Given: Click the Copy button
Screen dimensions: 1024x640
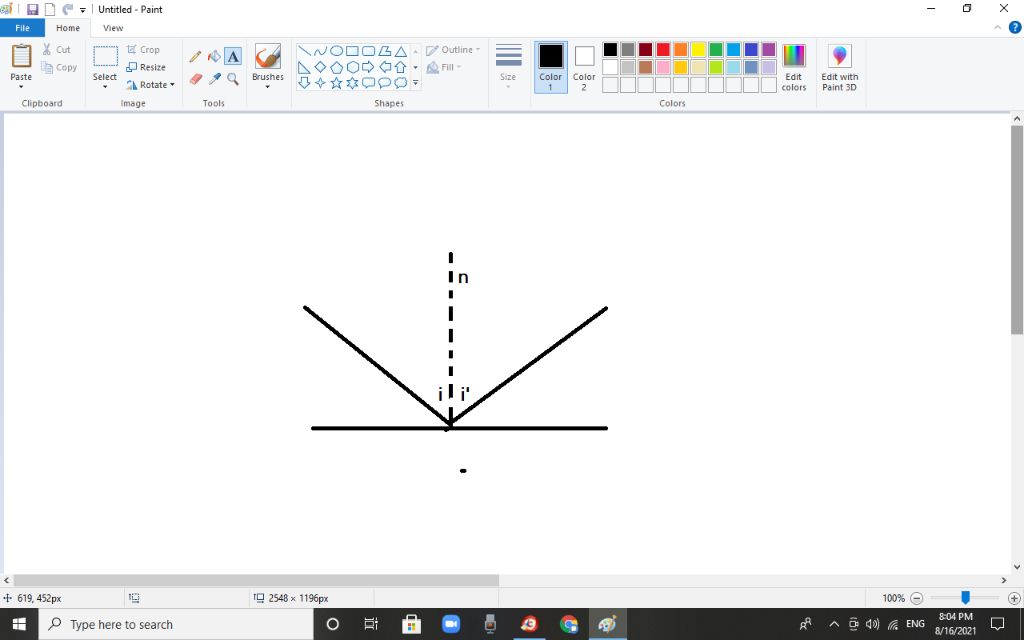Looking at the screenshot, I should (59, 67).
